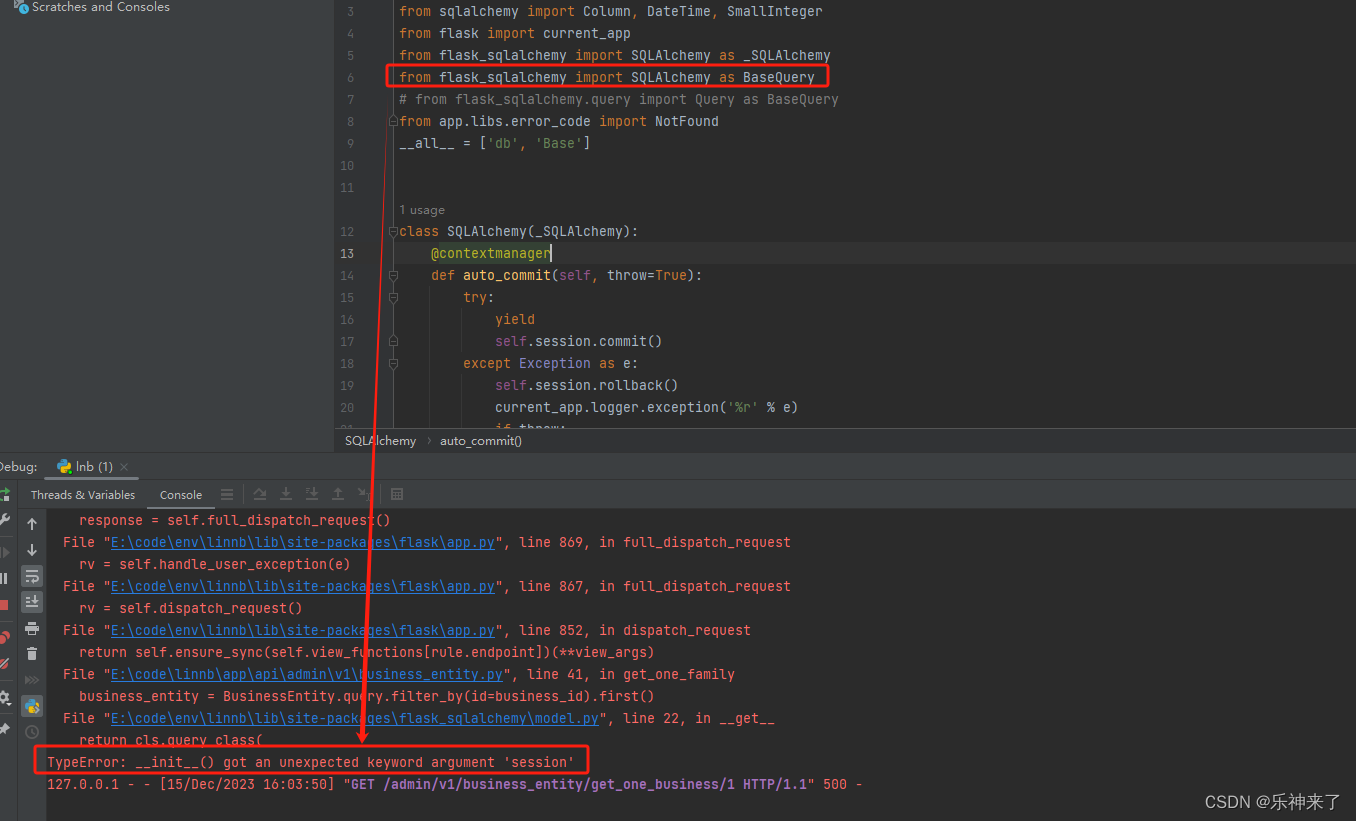Image resolution: width=1356 pixels, height=821 pixels.
Task: Place cursor on '@contextmanager' decorator
Action: pyautogui.click(x=490, y=253)
